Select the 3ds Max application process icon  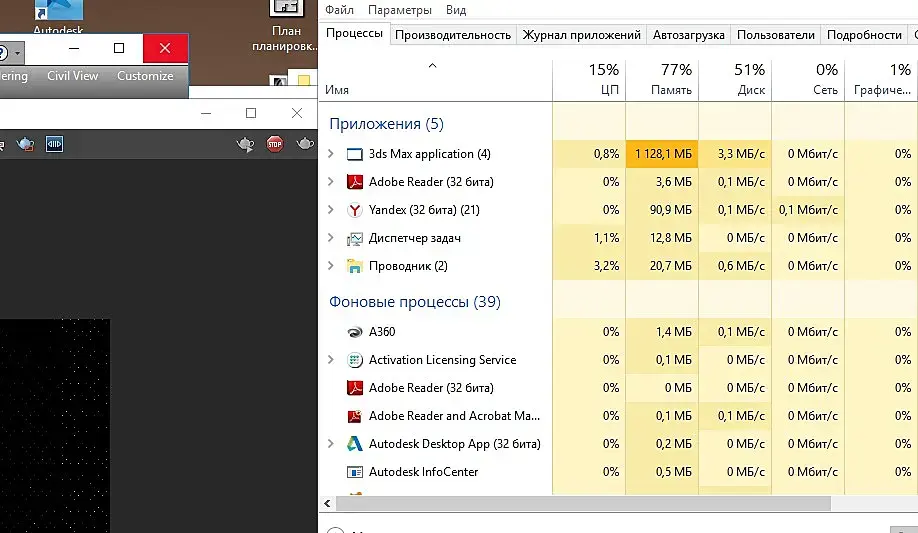tap(354, 154)
